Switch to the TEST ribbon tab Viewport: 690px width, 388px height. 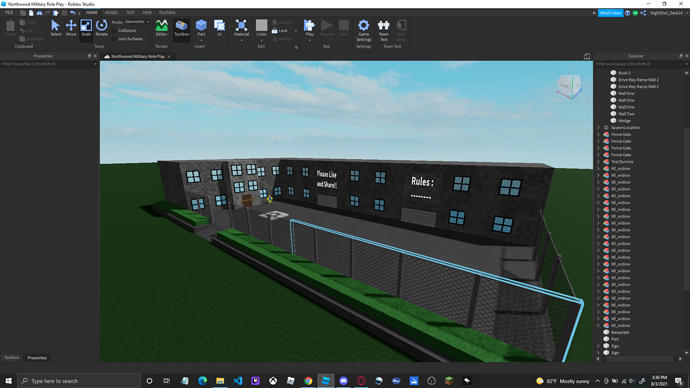coord(130,13)
